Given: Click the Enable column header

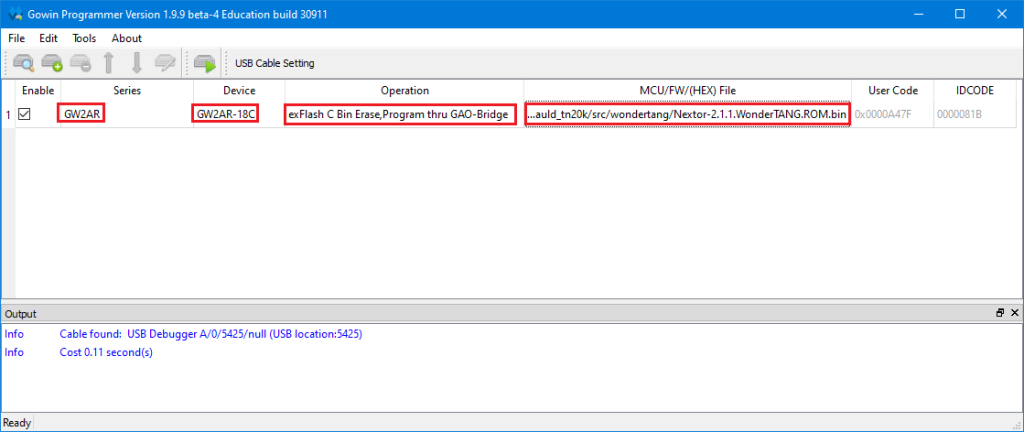Looking at the screenshot, I should (x=38, y=91).
